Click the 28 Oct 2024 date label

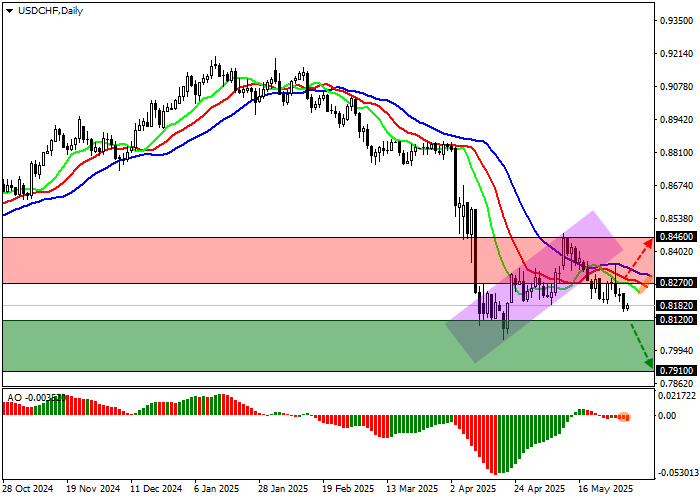point(27,490)
